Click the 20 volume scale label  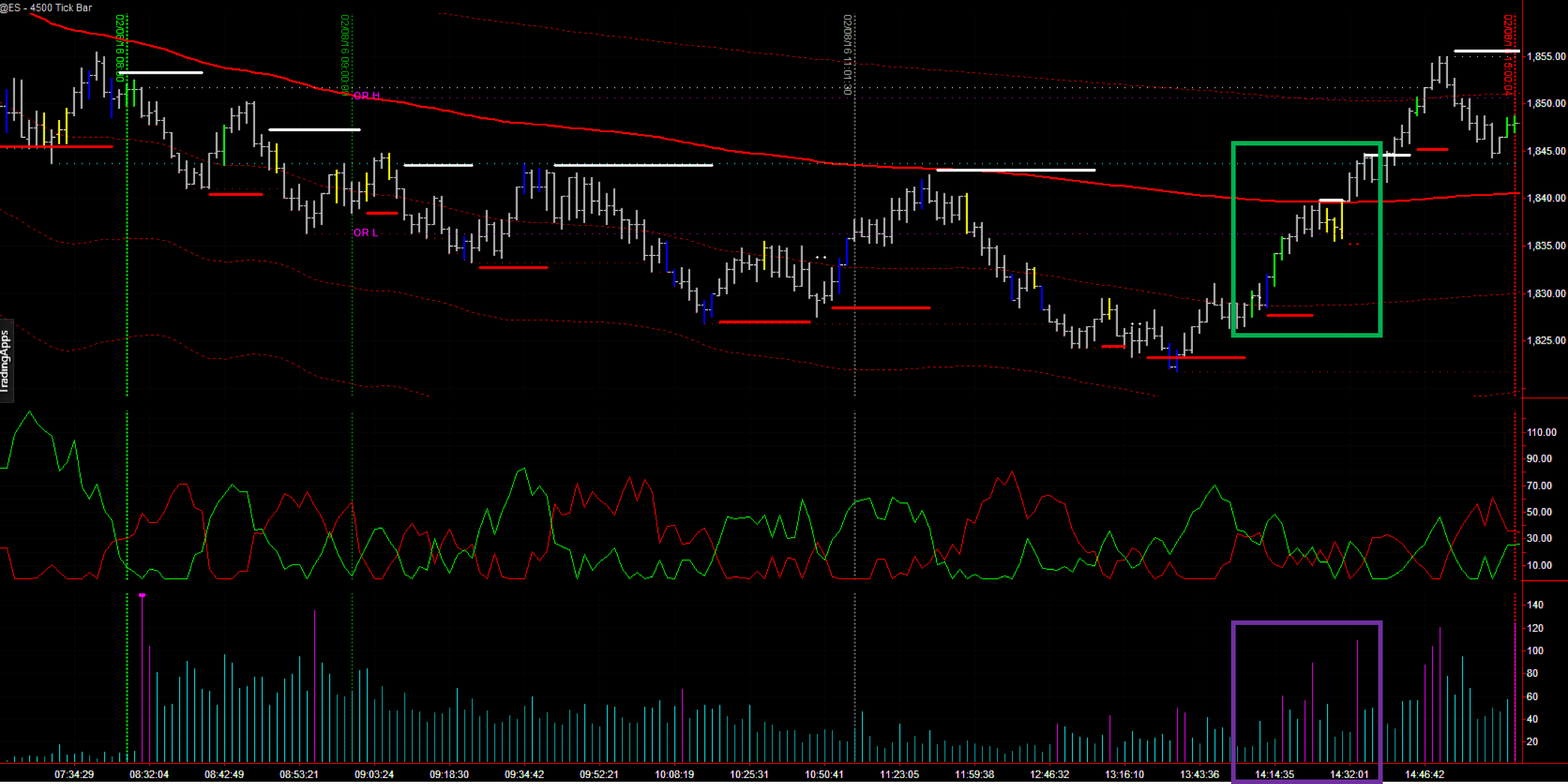(1533, 741)
